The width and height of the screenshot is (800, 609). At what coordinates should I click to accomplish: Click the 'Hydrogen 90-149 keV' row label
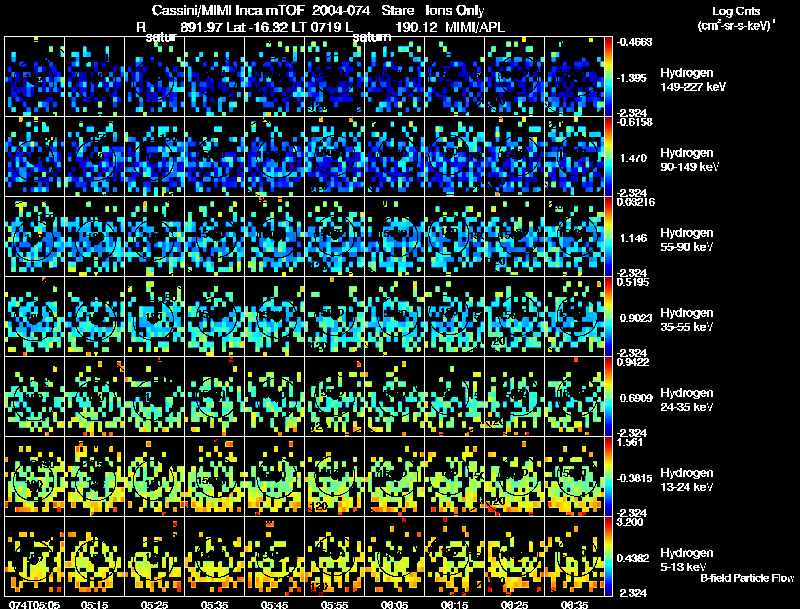click(689, 160)
